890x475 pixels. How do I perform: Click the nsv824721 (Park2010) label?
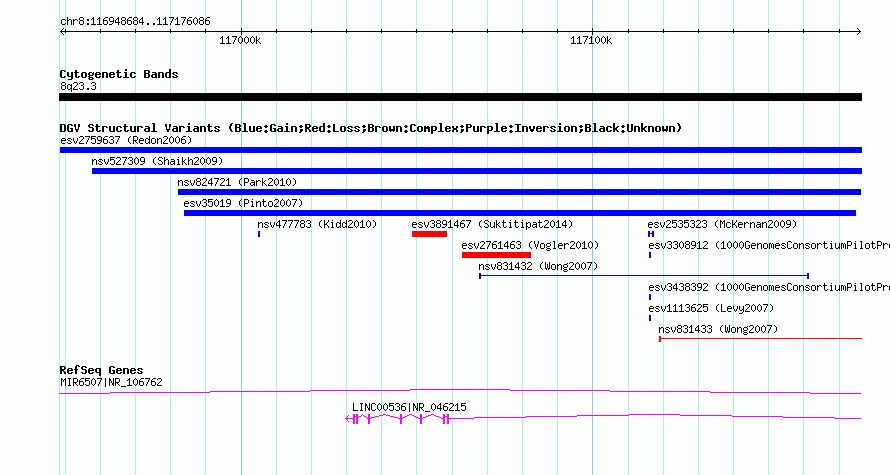(x=237, y=182)
